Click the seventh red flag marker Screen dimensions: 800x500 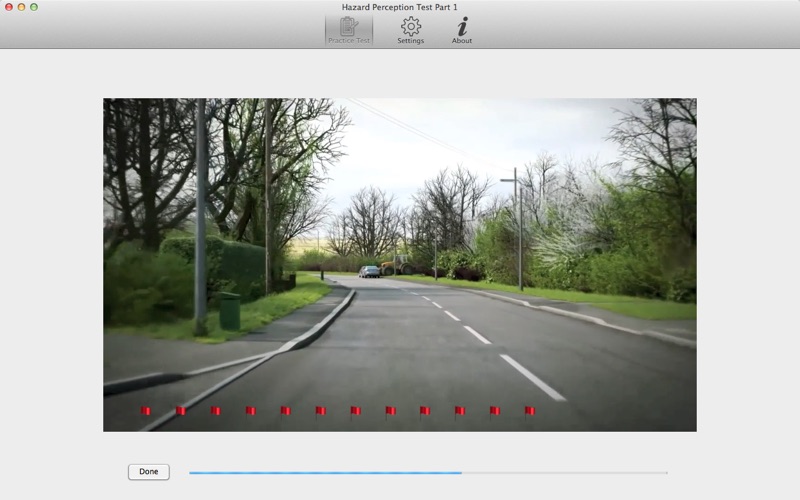(x=356, y=411)
